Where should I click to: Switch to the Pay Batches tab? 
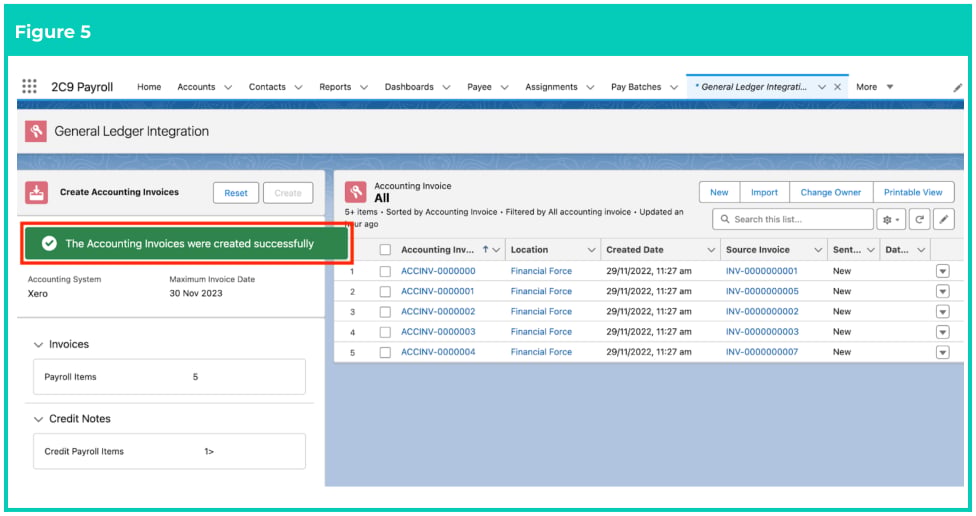pyautogui.click(x=636, y=87)
